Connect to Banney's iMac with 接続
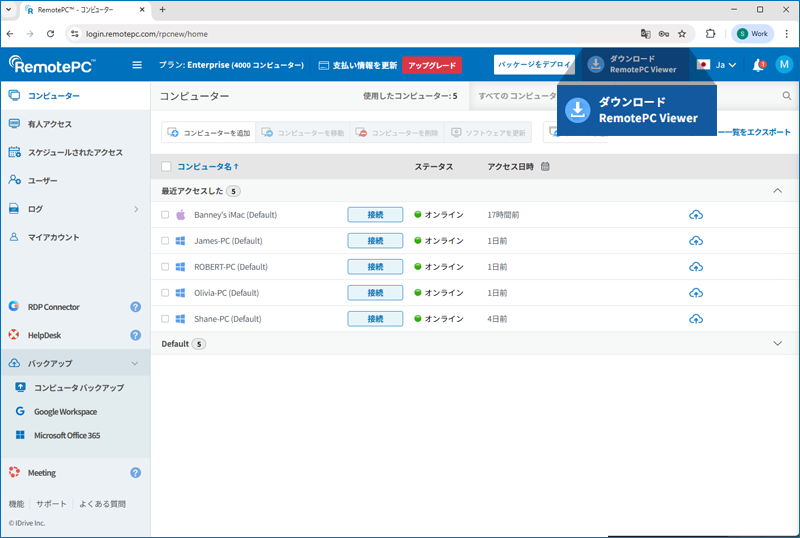 pyautogui.click(x=375, y=215)
